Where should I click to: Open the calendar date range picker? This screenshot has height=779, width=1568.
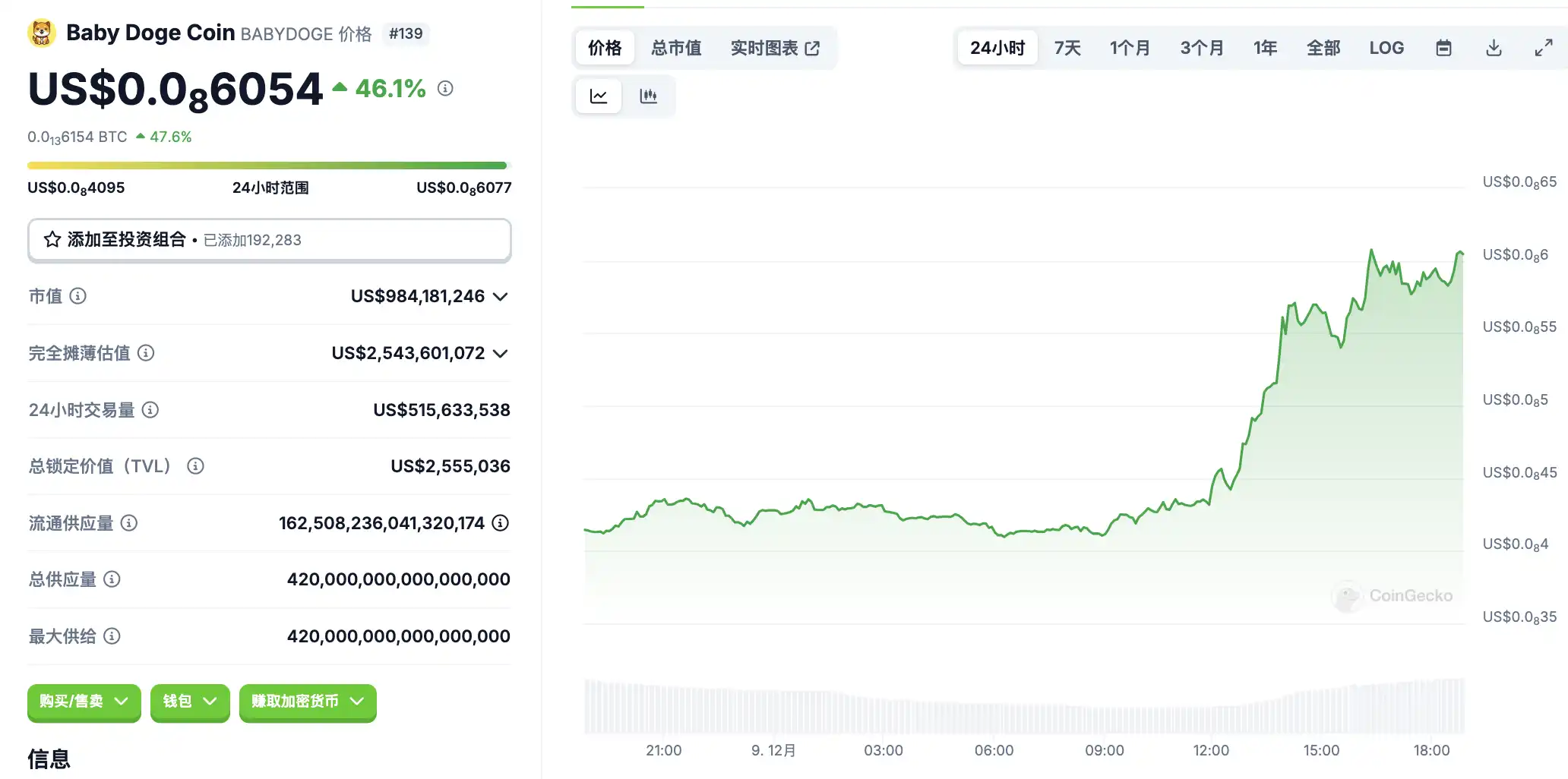click(x=1443, y=48)
